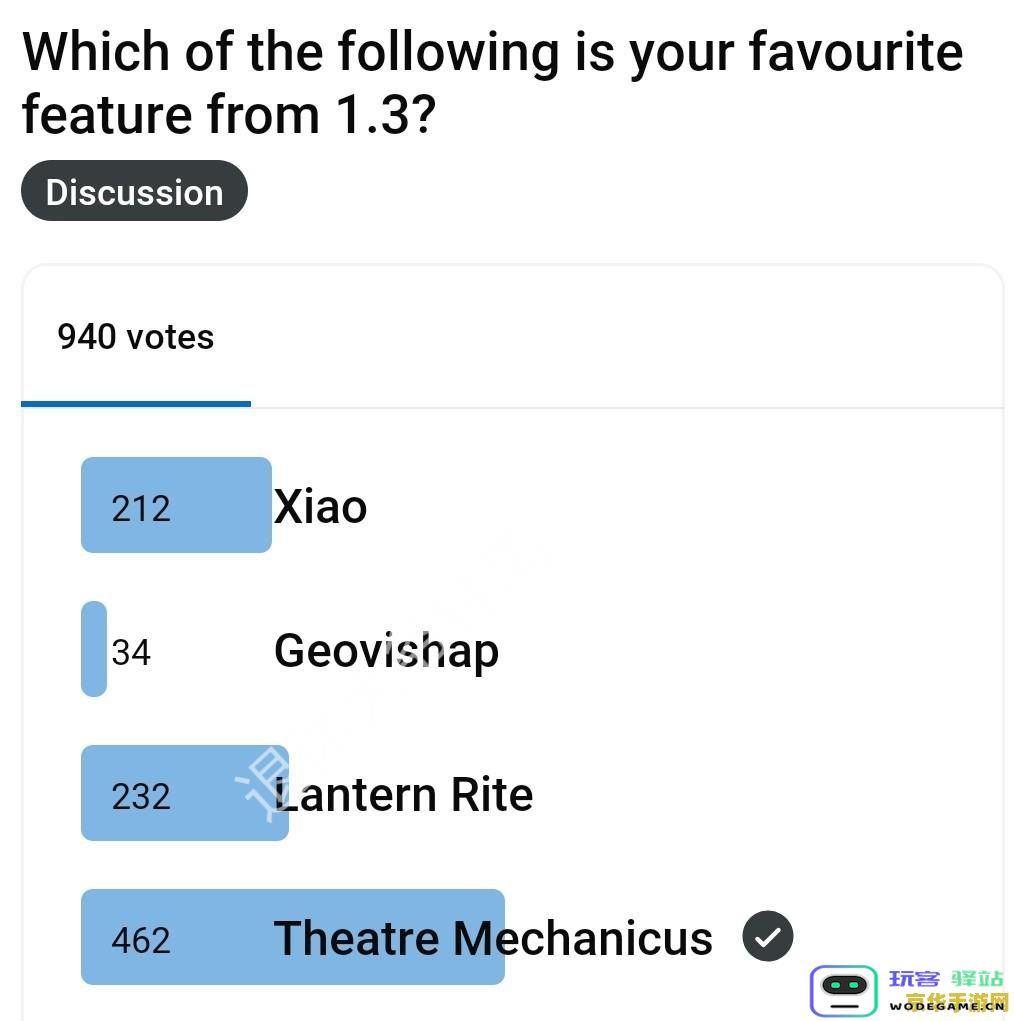Click the 232 vote count number
The image size is (1015, 1021).
pos(141,796)
